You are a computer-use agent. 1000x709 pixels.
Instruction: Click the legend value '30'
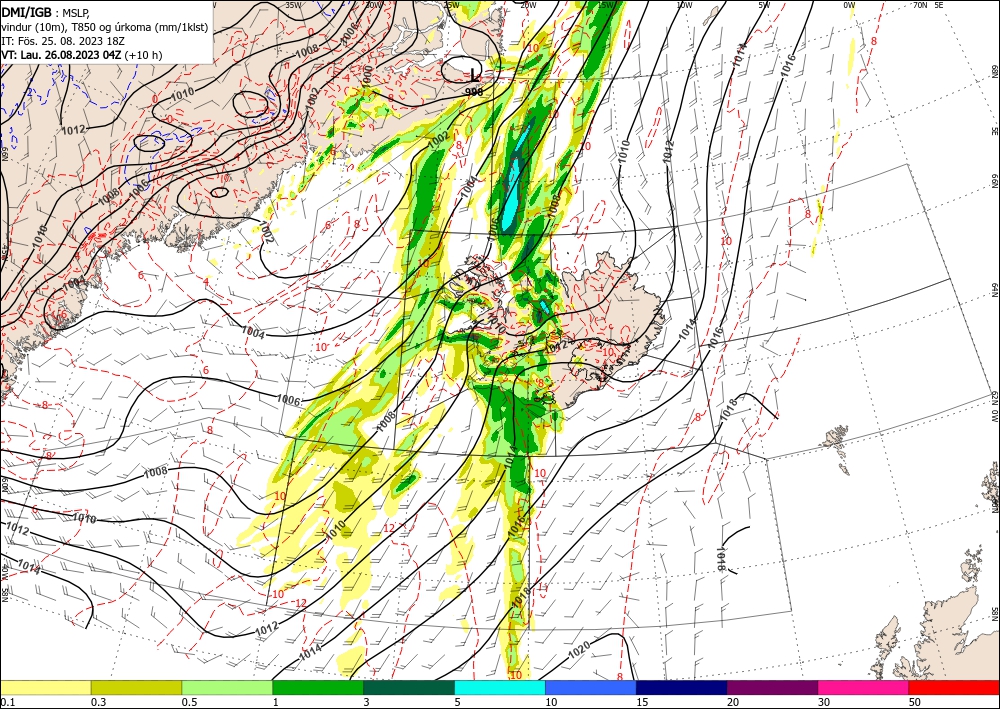824,702
